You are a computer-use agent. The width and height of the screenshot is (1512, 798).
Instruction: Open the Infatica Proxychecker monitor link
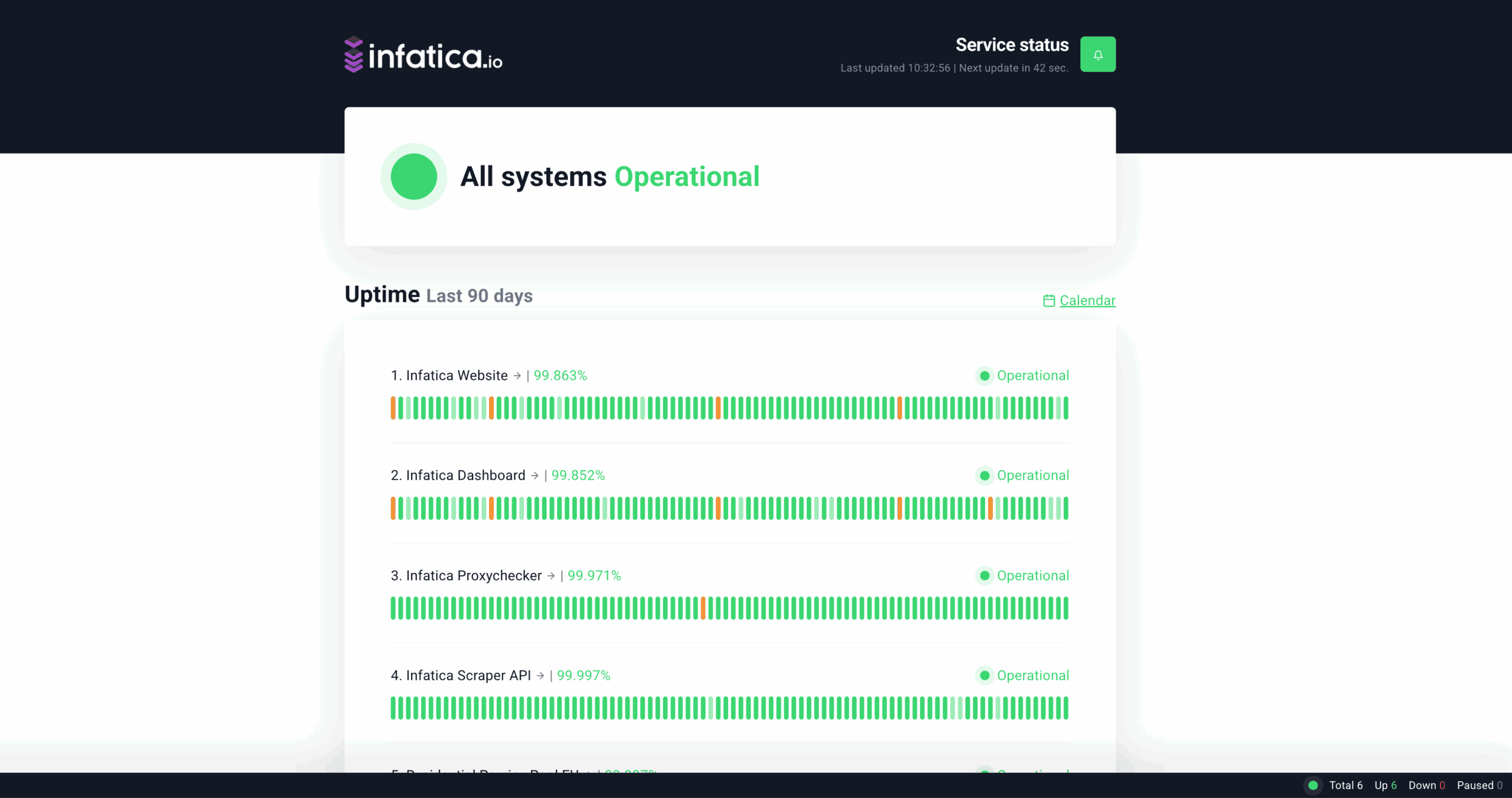[x=473, y=575]
